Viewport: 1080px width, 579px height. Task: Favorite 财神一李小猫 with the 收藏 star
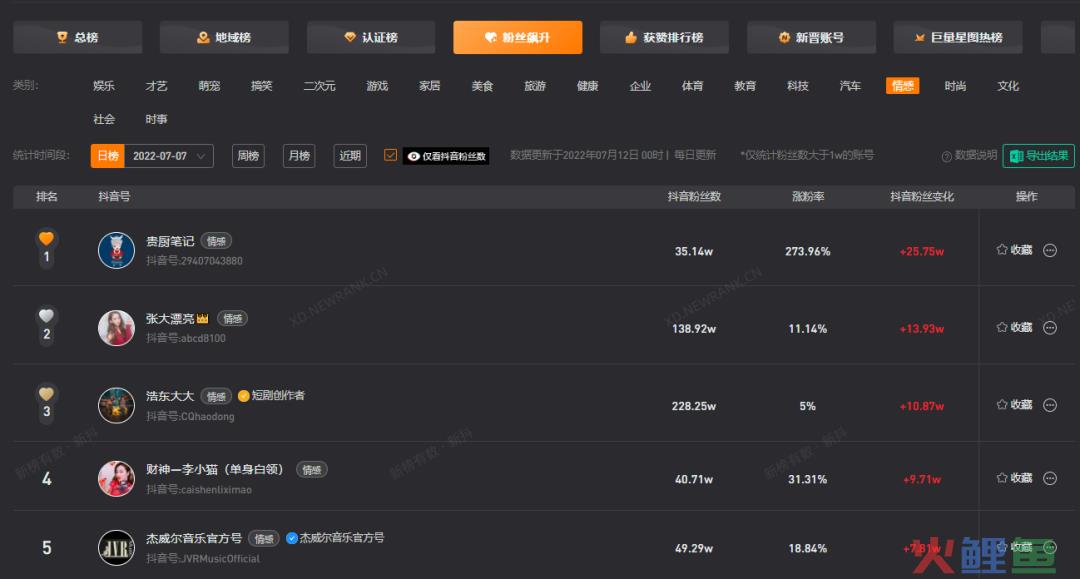click(x=1014, y=478)
